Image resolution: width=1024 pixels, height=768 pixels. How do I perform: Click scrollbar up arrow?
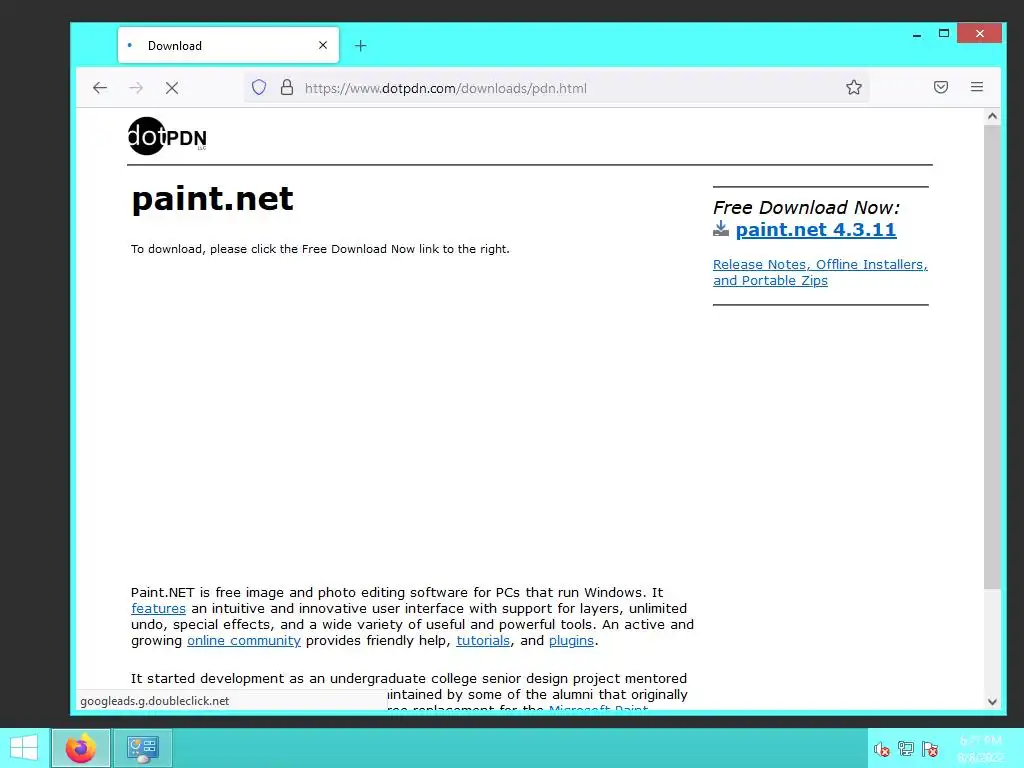(x=992, y=116)
